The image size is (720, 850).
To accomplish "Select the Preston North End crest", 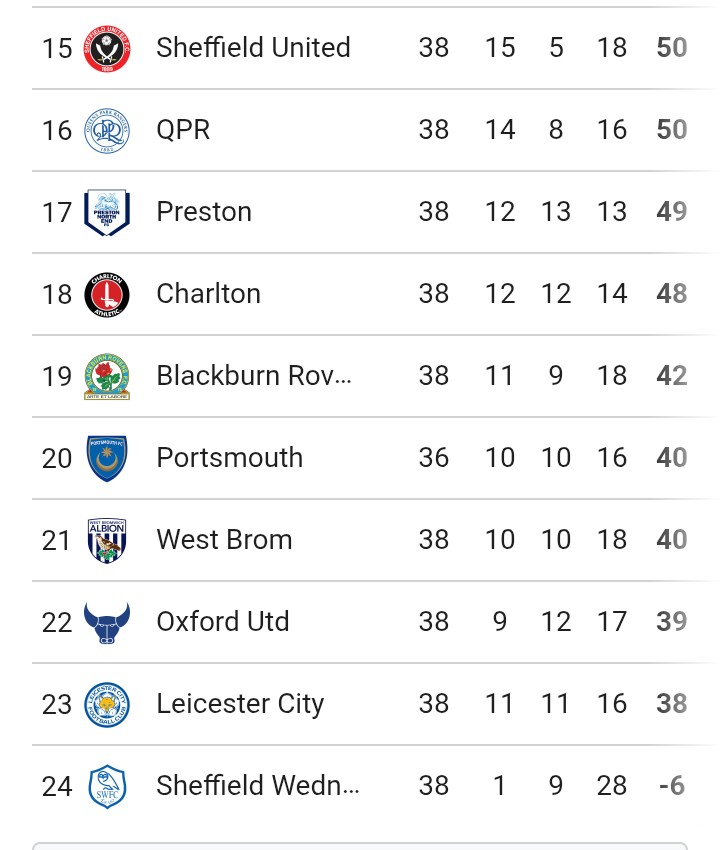I will (107, 212).
